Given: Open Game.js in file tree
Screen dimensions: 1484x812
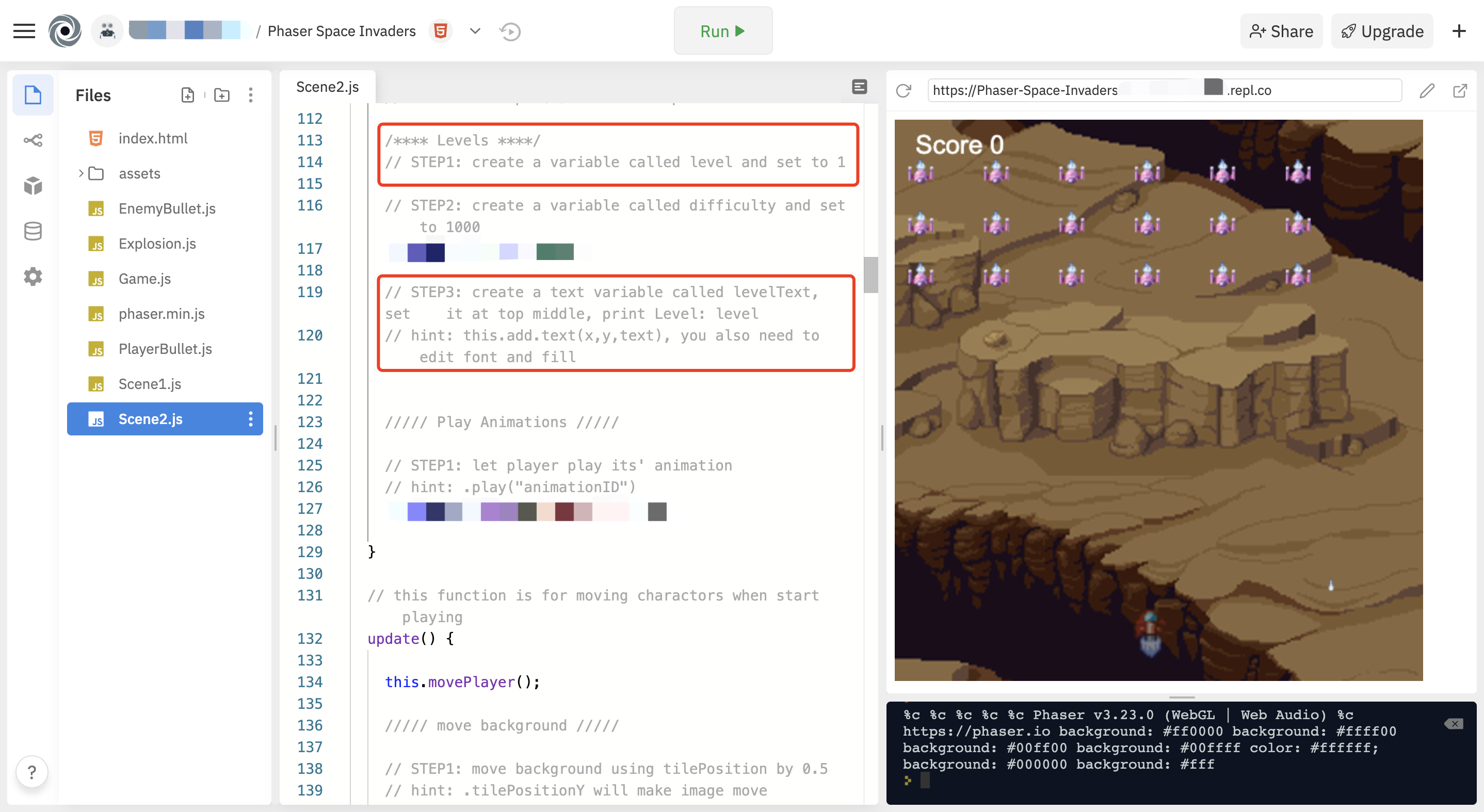Looking at the screenshot, I should [x=144, y=279].
